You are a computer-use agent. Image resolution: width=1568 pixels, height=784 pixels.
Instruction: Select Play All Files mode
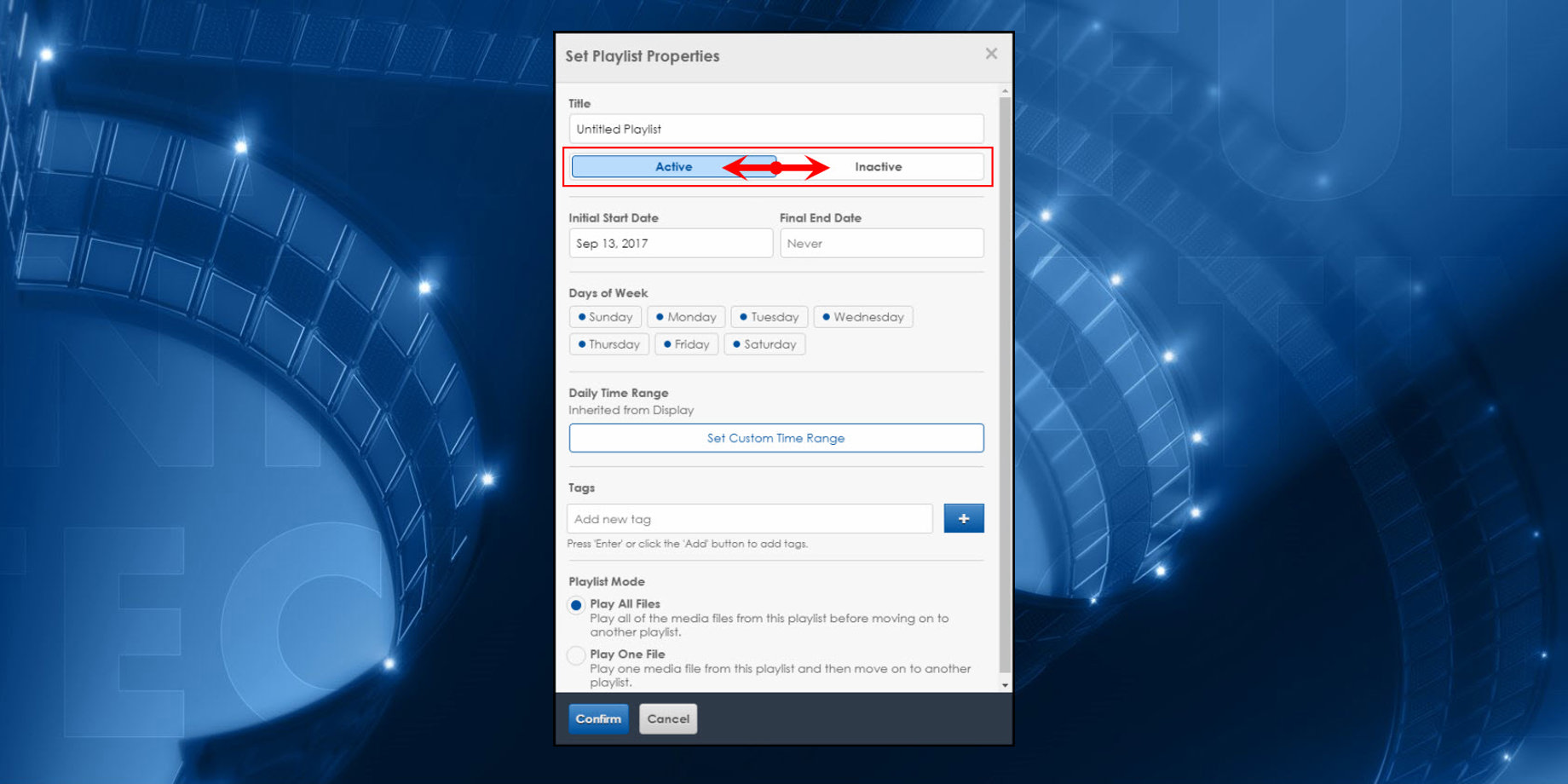577,605
